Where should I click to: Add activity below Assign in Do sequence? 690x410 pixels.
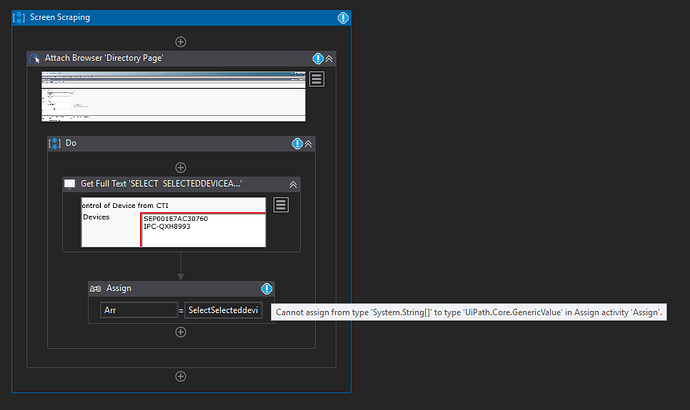point(180,332)
